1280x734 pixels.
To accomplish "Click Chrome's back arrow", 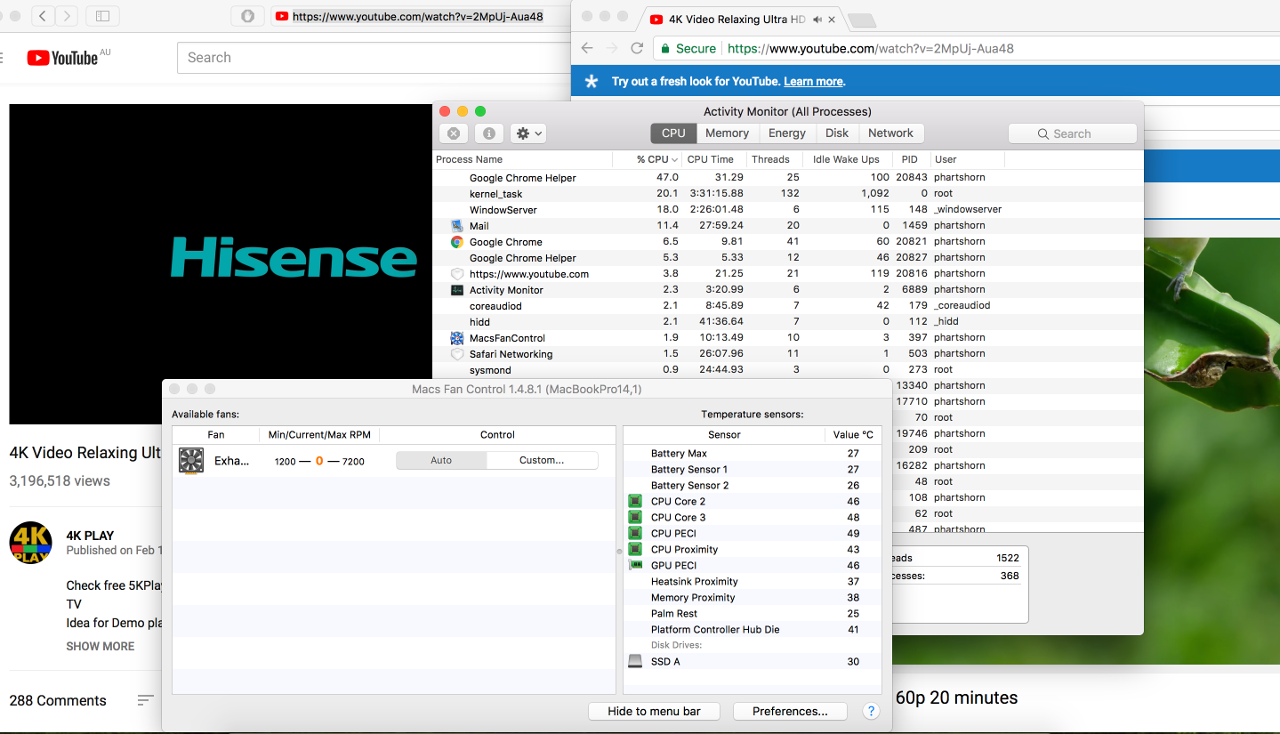I will [x=587, y=48].
